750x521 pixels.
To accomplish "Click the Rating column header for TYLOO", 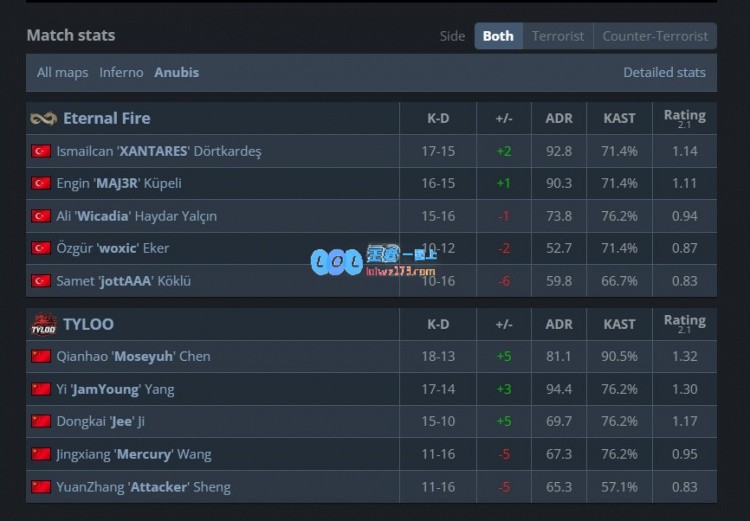I will [x=684, y=323].
